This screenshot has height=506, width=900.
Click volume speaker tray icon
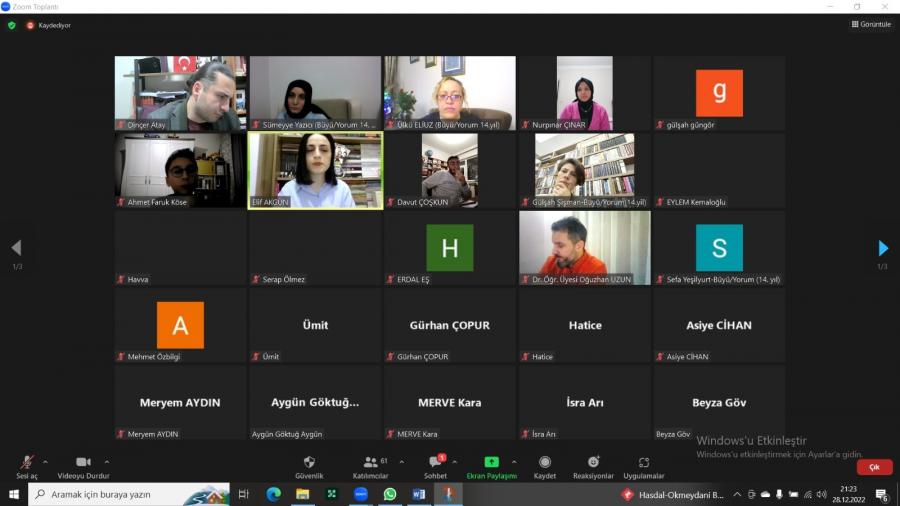[821, 495]
